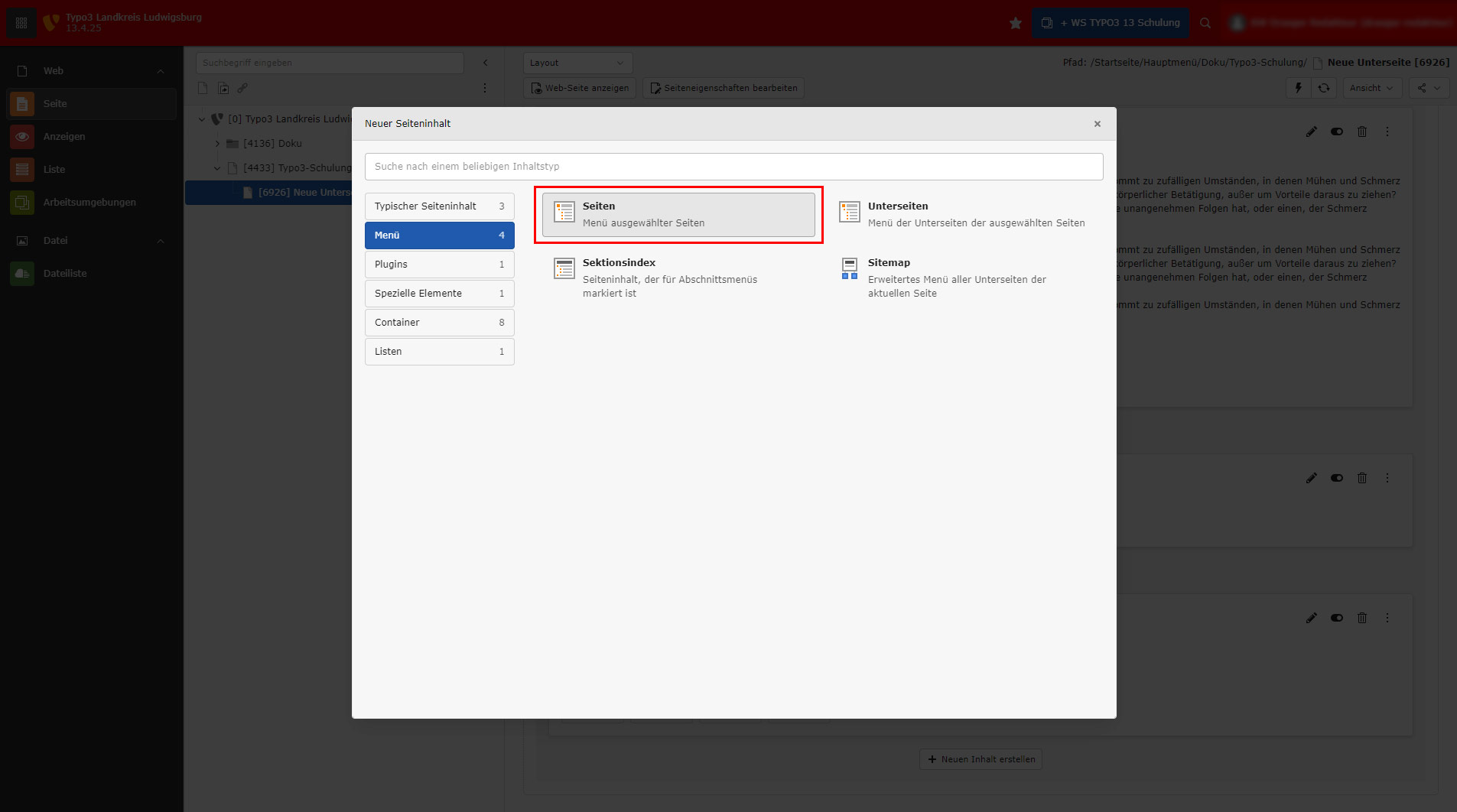The image size is (1457, 812).
Task: Click the flush caches lightning icon
Action: click(1298, 88)
